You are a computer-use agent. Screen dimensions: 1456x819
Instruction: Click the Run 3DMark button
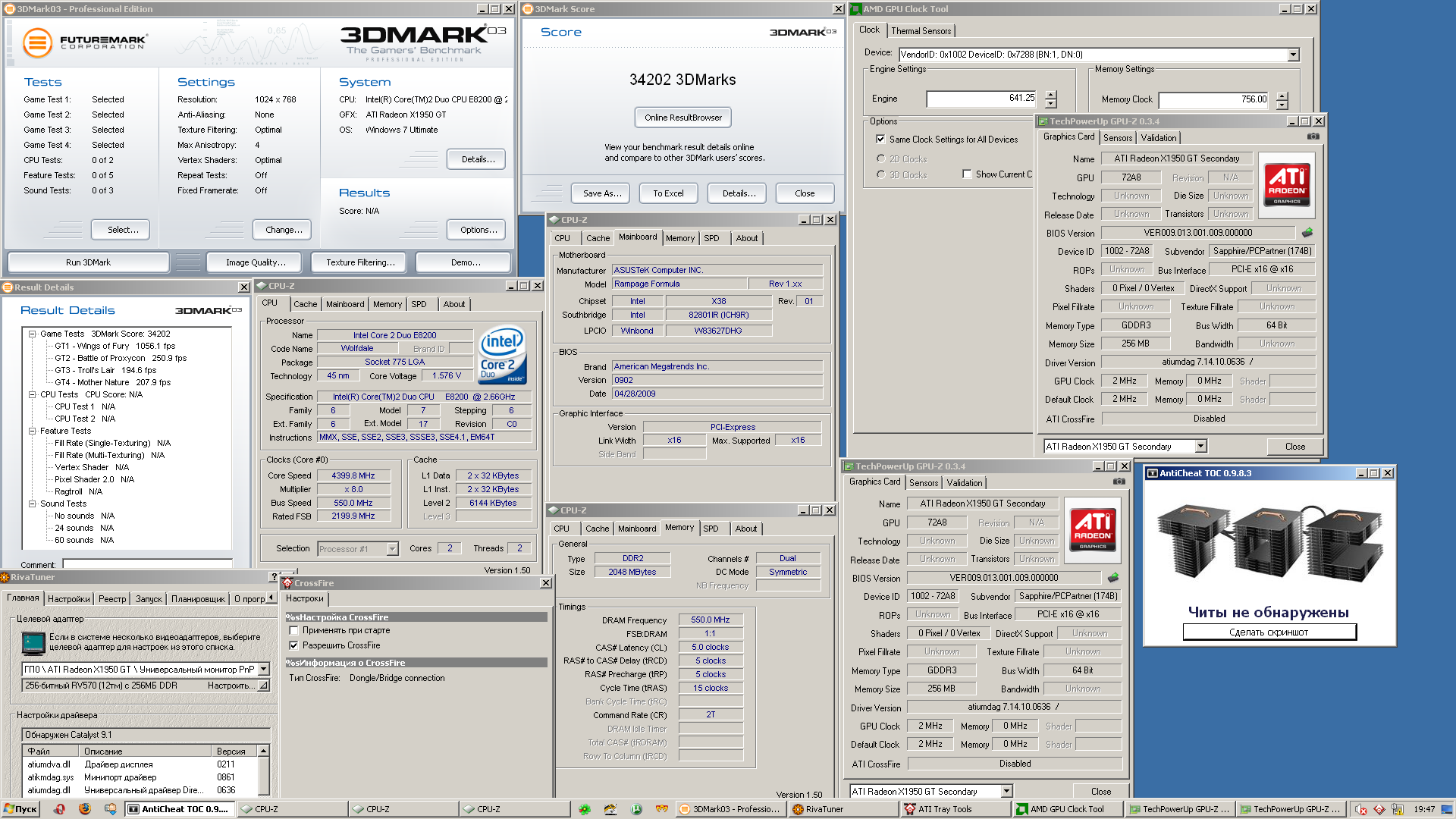(x=88, y=262)
